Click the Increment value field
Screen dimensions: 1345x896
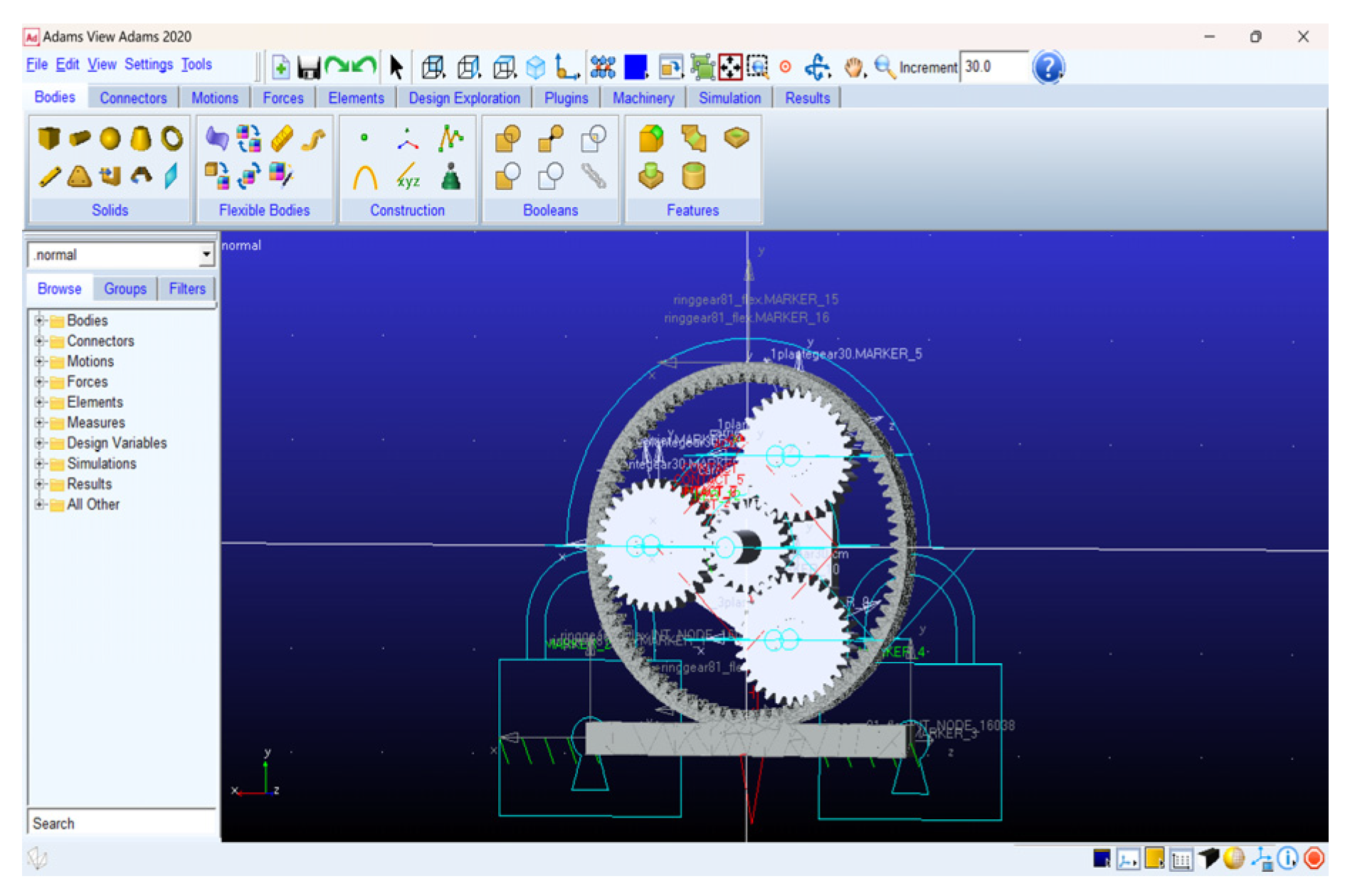993,67
